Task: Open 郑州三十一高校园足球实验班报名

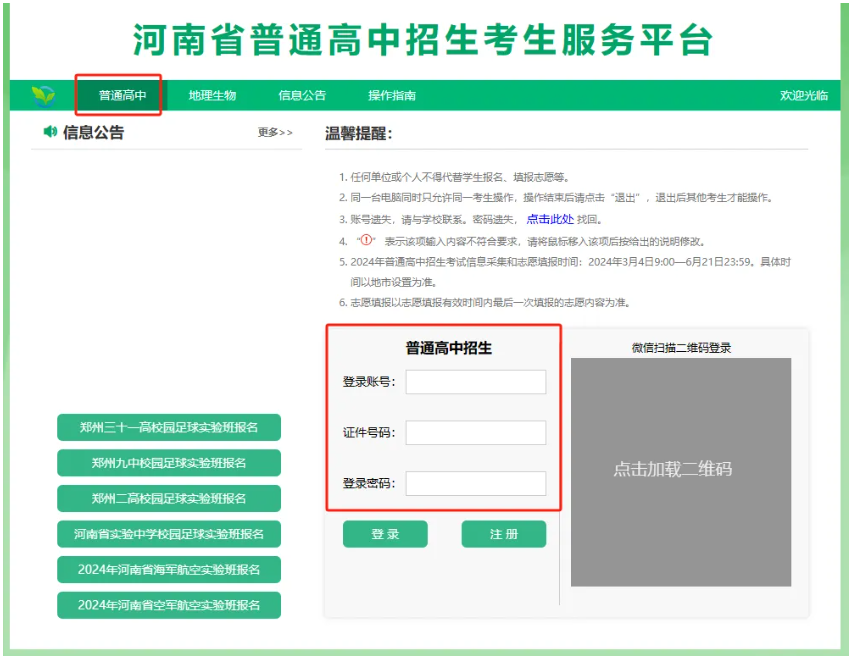Action: (169, 427)
